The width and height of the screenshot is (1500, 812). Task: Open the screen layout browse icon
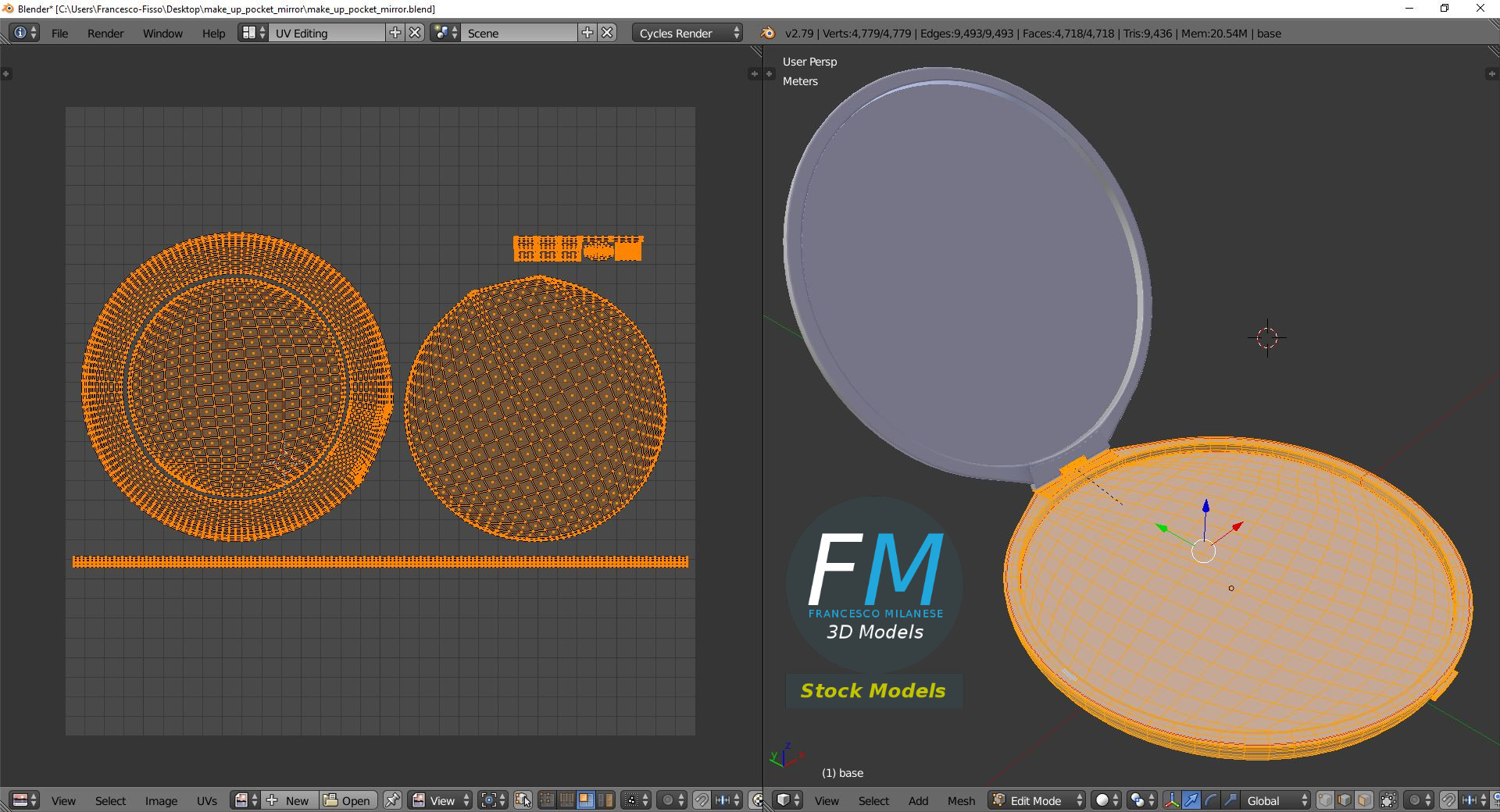pos(253,33)
